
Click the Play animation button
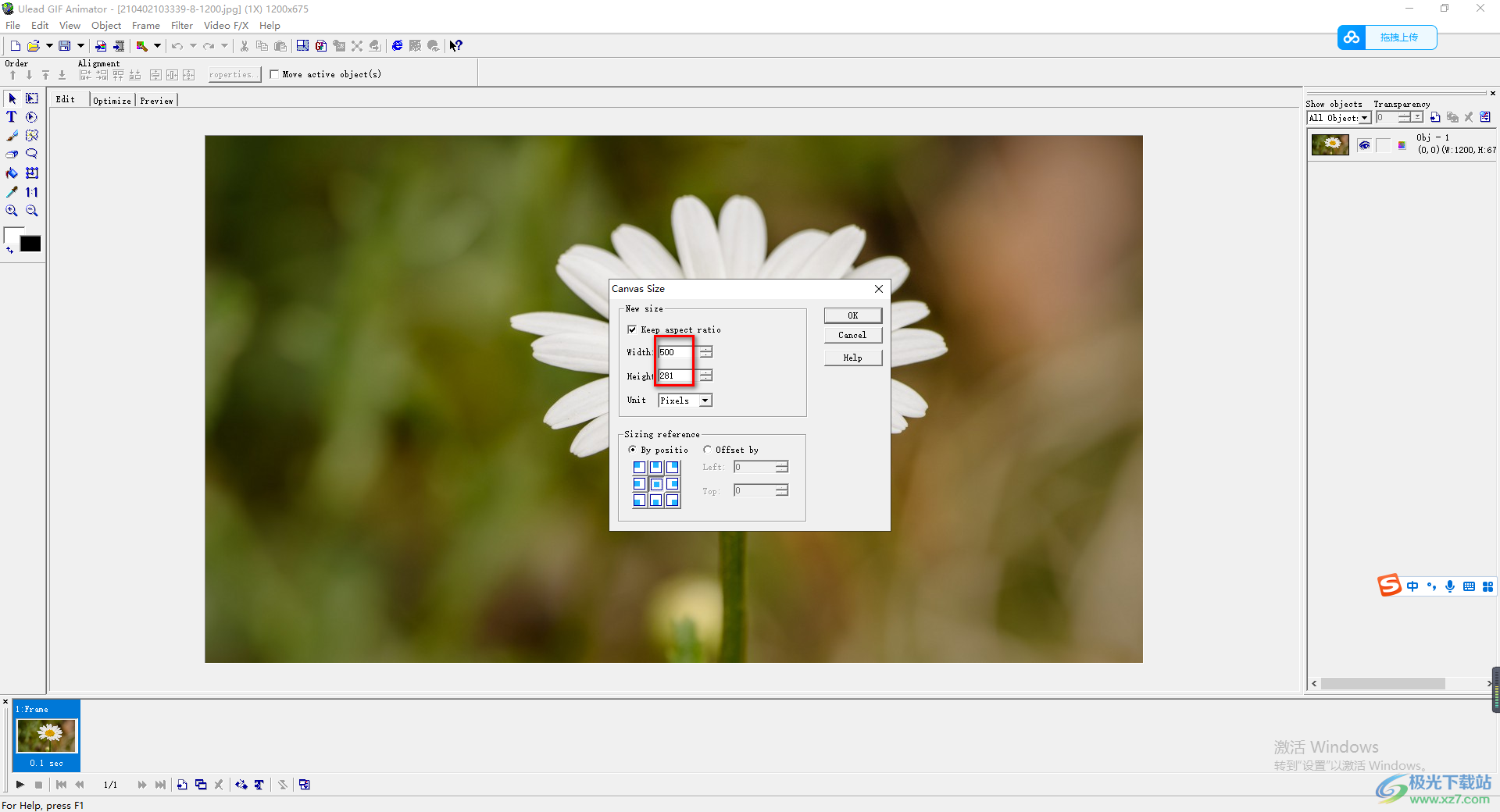[20, 785]
